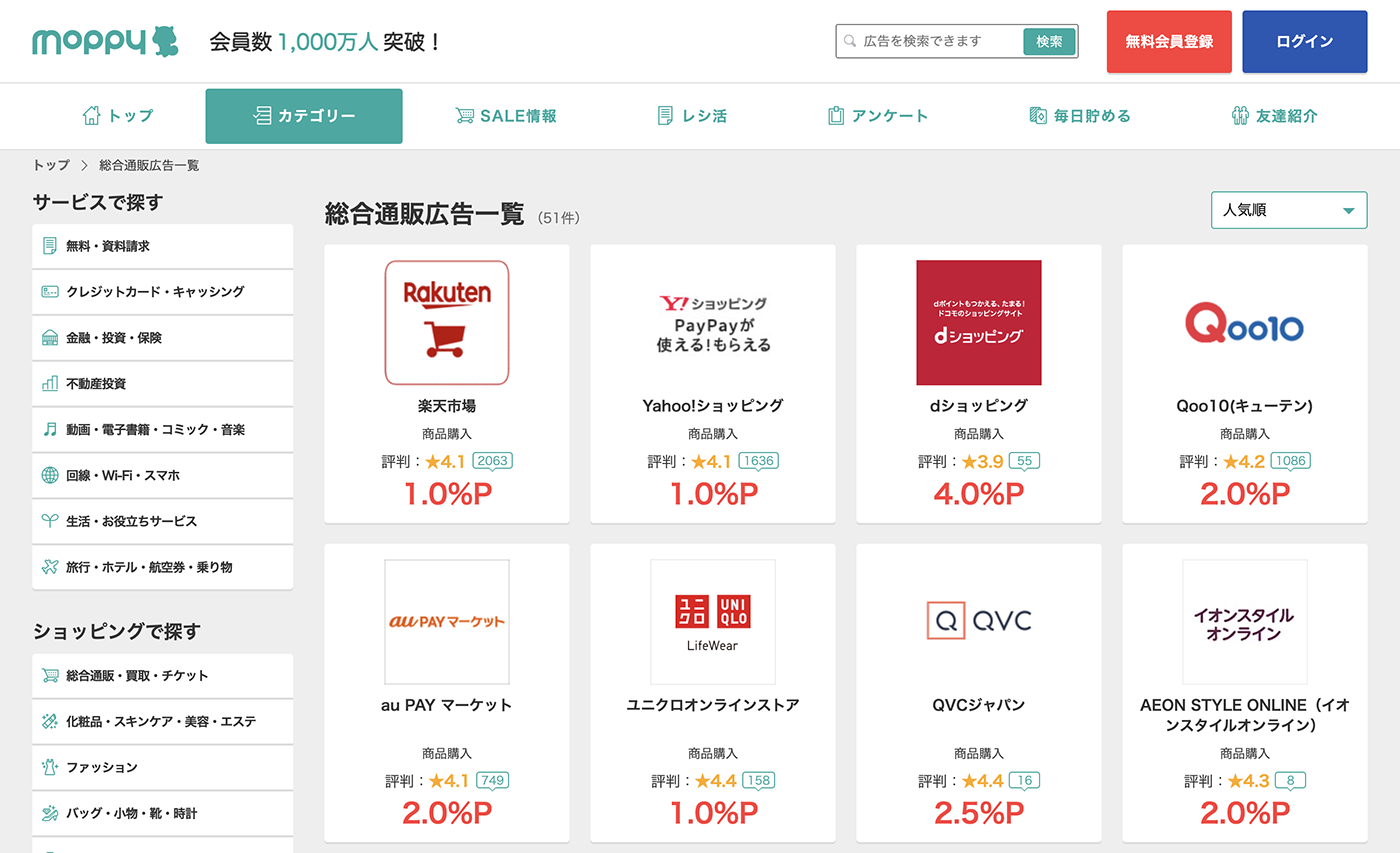Click the receipt icon beside レシ活
Screen dimensions: 1400x853
pyautogui.click(x=665, y=116)
